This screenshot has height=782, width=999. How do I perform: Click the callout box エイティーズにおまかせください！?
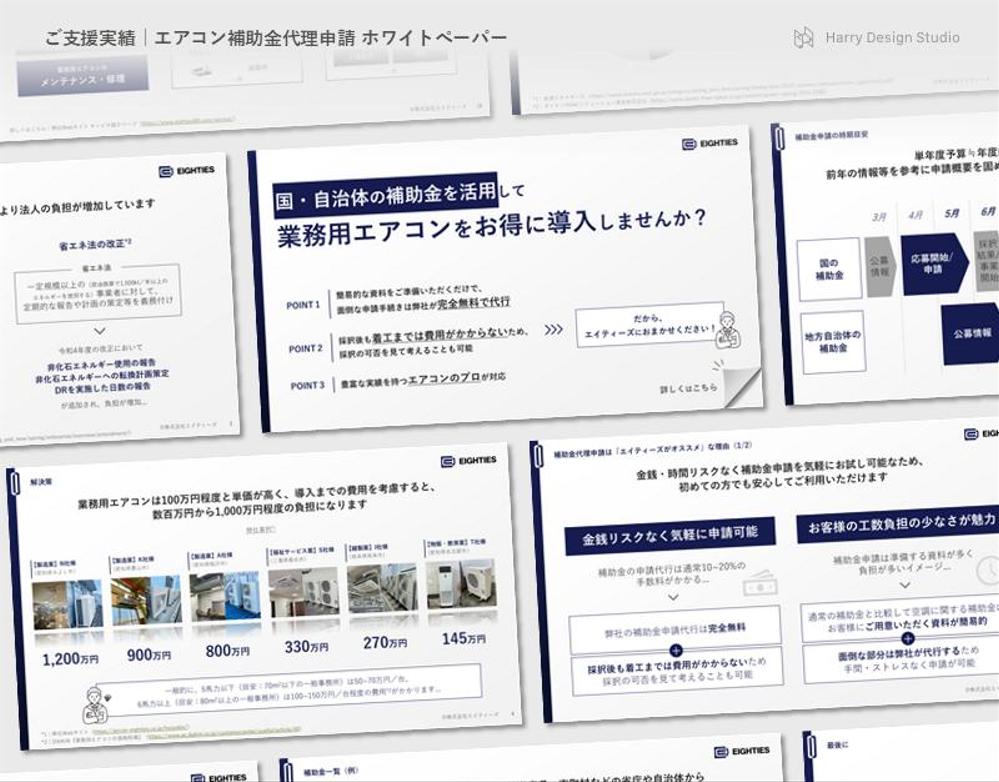(649, 324)
